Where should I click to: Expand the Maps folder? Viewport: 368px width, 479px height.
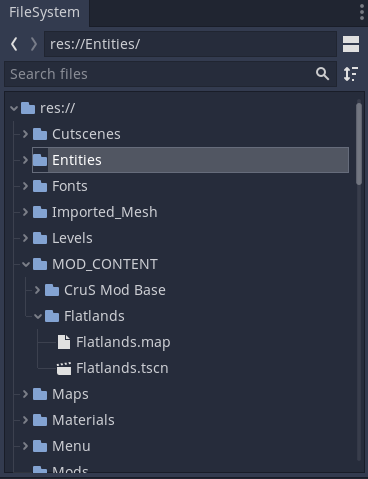click(25, 394)
